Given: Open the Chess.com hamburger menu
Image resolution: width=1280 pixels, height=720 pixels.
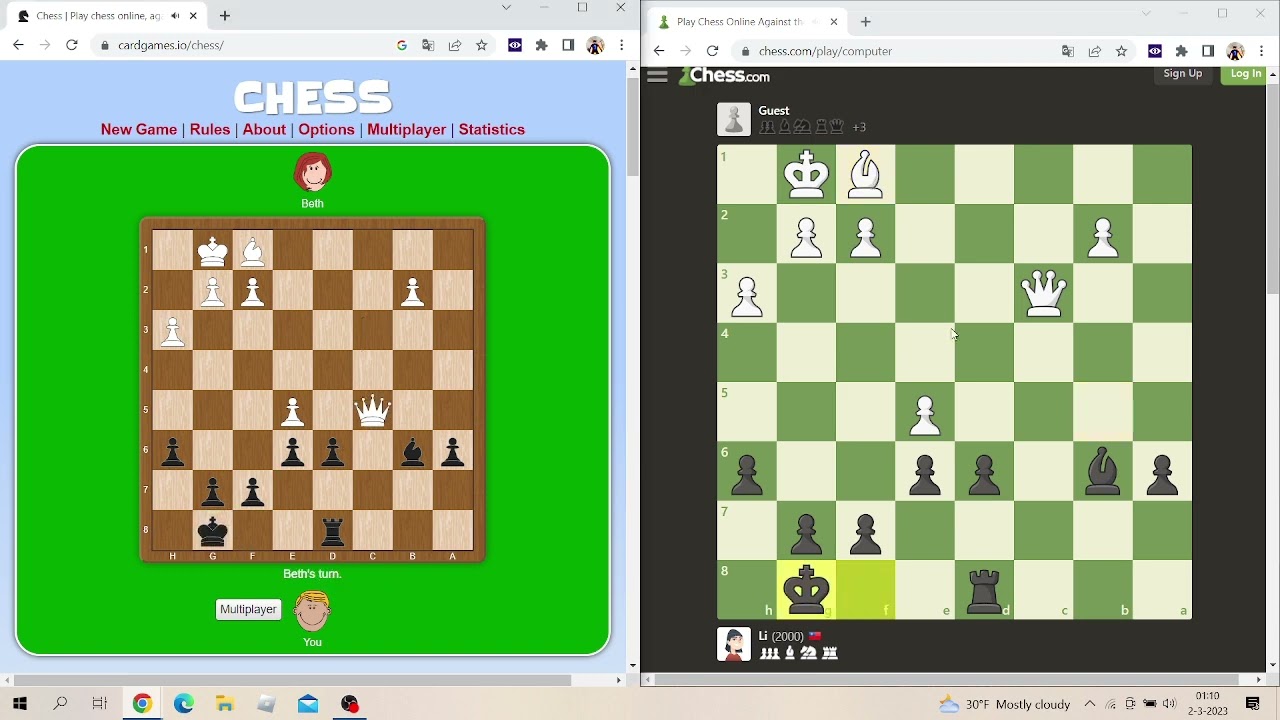Looking at the screenshot, I should click(x=657, y=75).
